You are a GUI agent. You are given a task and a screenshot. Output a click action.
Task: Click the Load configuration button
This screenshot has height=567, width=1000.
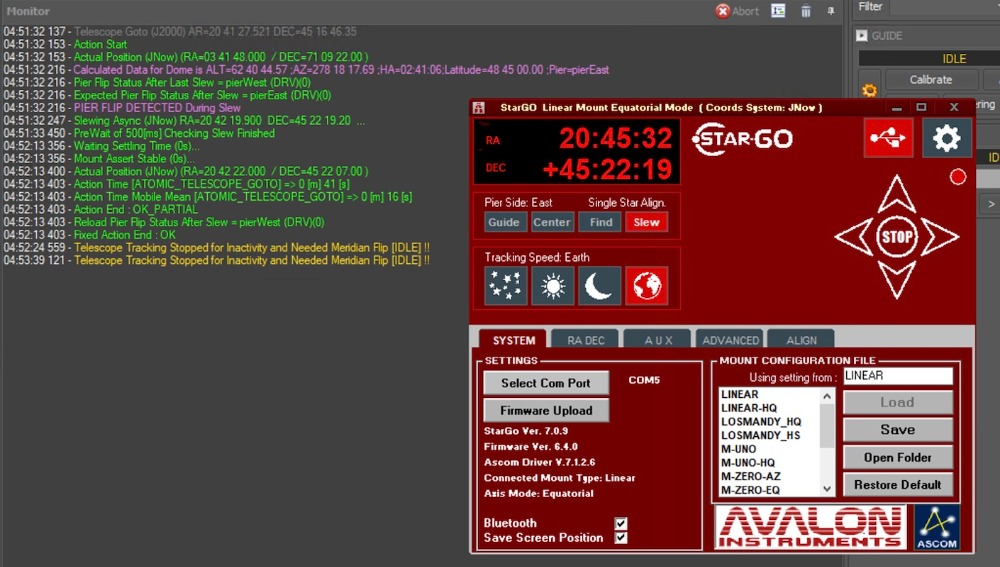click(897, 402)
